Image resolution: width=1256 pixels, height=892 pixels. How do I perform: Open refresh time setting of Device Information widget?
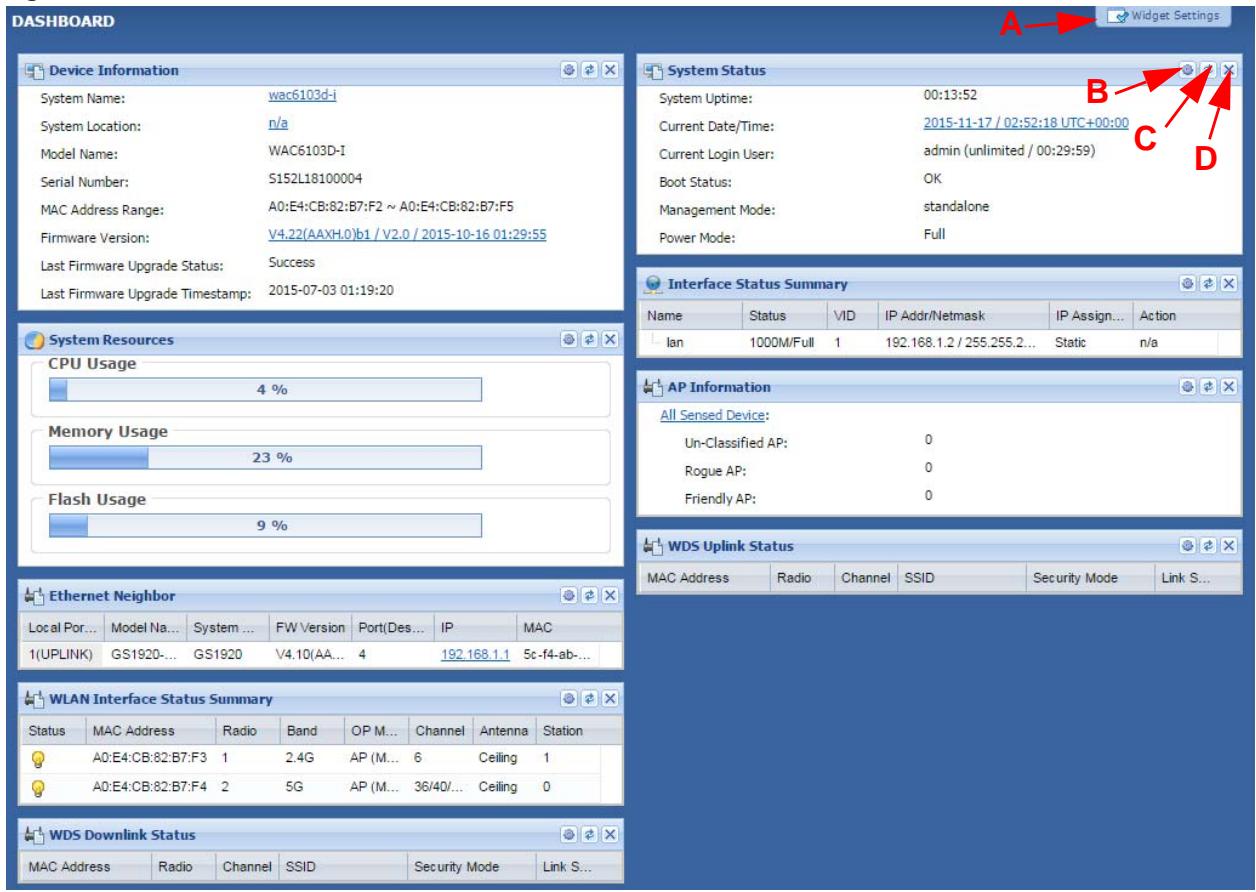pyautogui.click(x=568, y=70)
